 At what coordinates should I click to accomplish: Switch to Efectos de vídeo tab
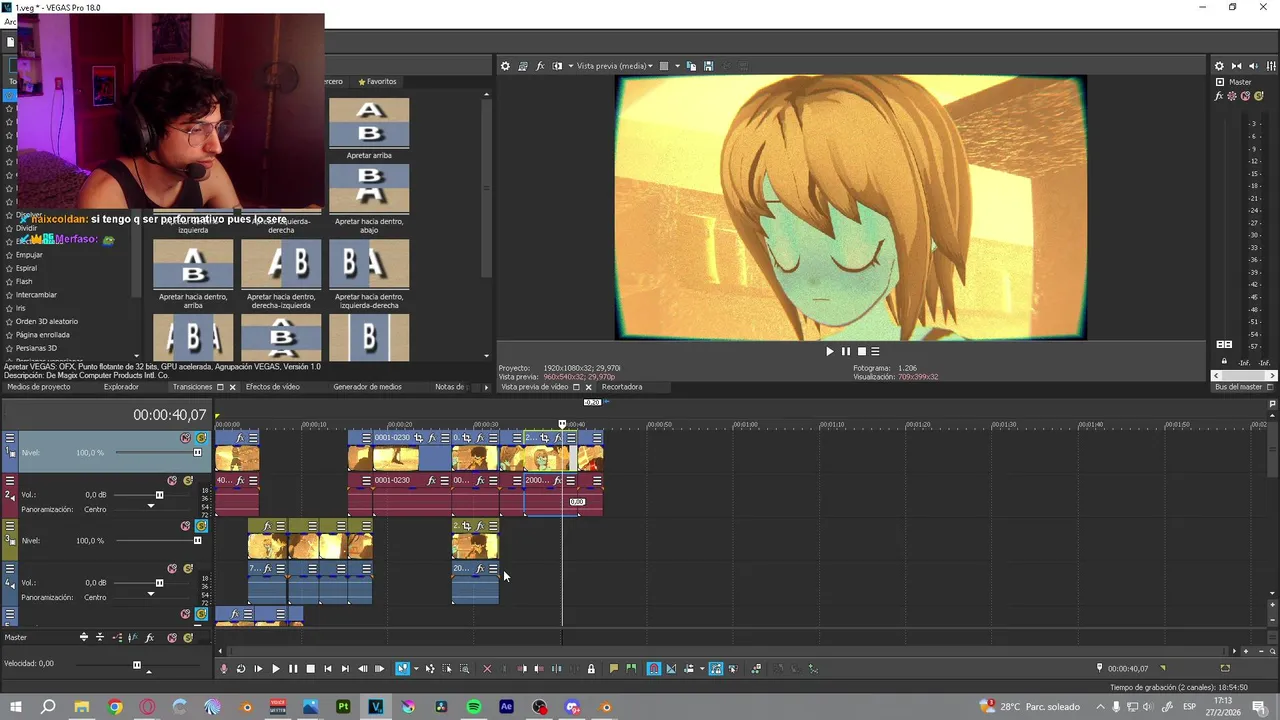[273, 387]
